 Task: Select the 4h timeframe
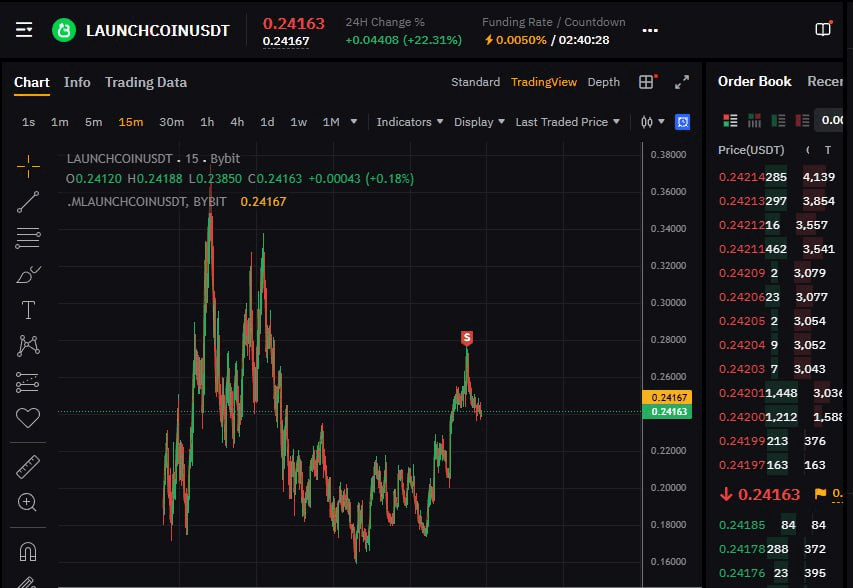pyautogui.click(x=237, y=122)
